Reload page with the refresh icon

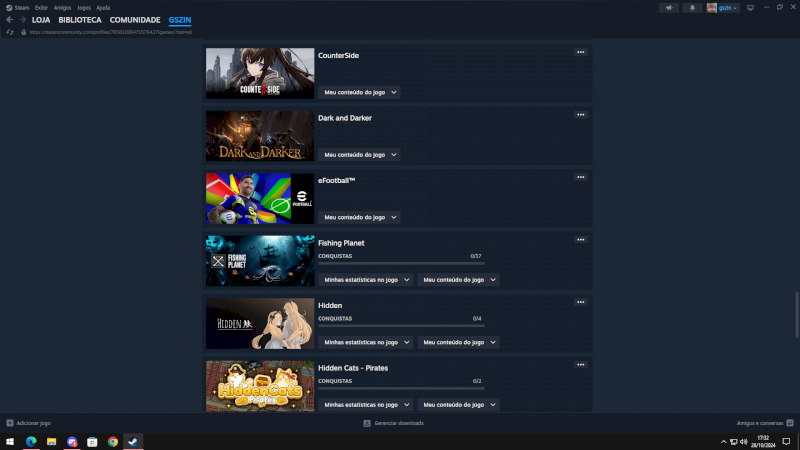[x=10, y=32]
